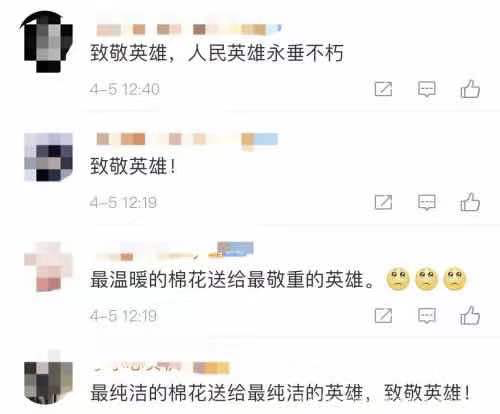This screenshot has width=500, height=414.
Task: Like the short 致敬英雄！ comment
Action: pos(470,202)
